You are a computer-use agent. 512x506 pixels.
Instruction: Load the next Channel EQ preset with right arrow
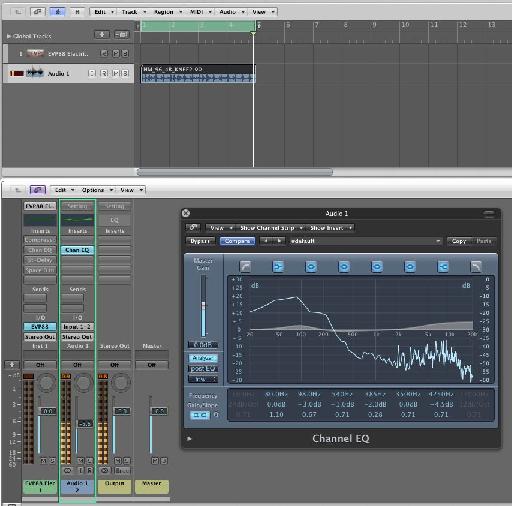(x=279, y=241)
